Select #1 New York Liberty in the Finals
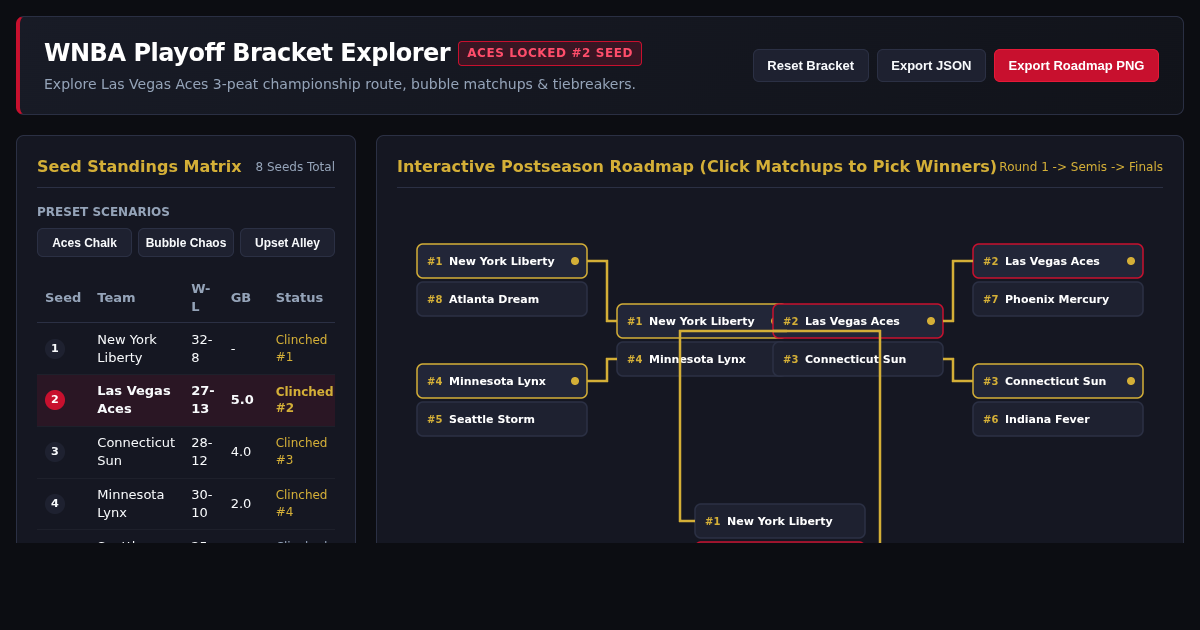This screenshot has width=1200, height=630. click(780, 521)
